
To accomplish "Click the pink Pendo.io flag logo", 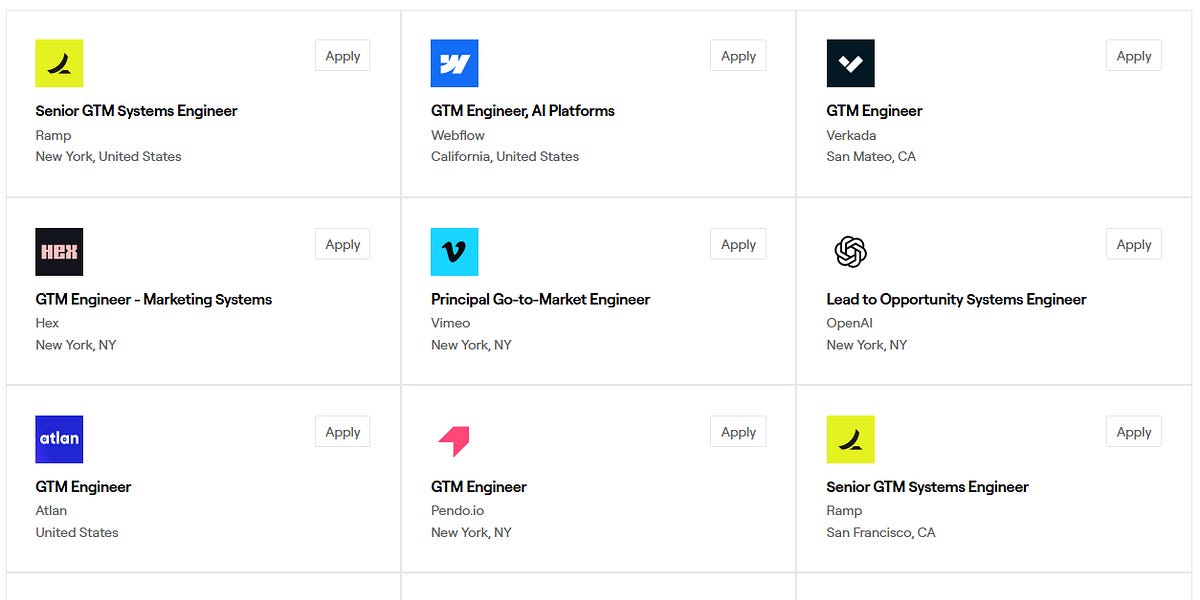I will 455,439.
